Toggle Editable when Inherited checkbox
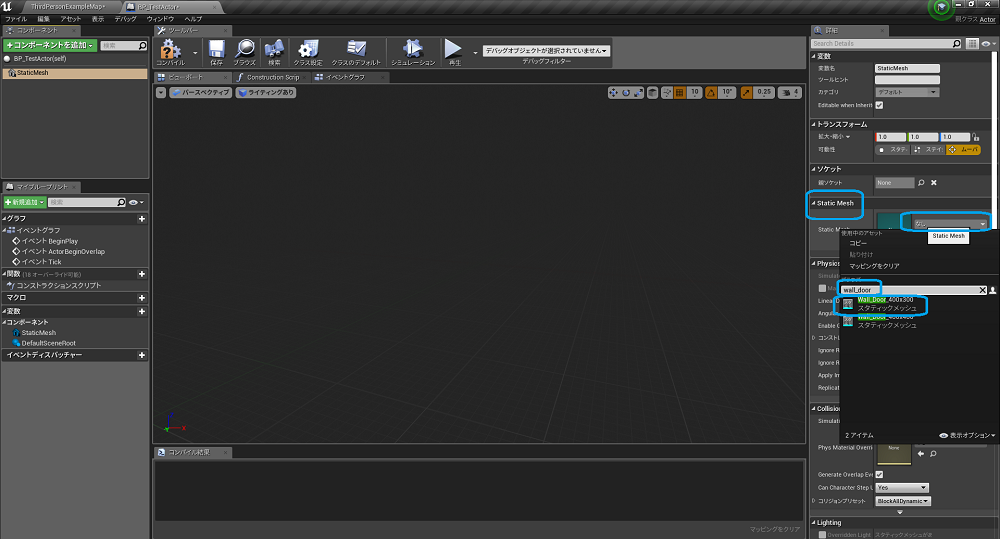This screenshot has height=539, width=1000. point(879,105)
